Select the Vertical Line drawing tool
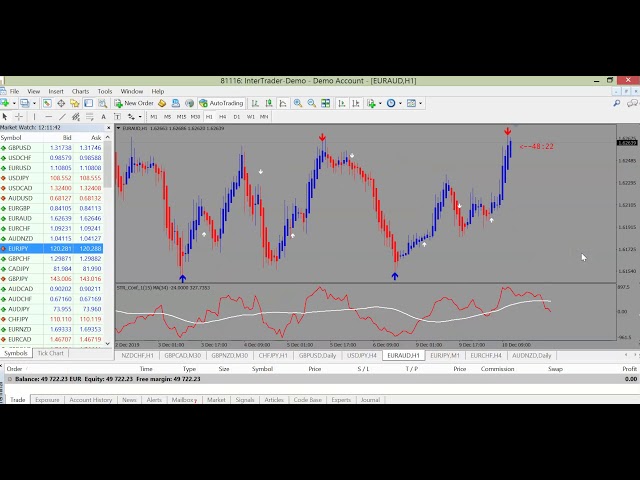This screenshot has height=480, width=640. [x=36, y=116]
